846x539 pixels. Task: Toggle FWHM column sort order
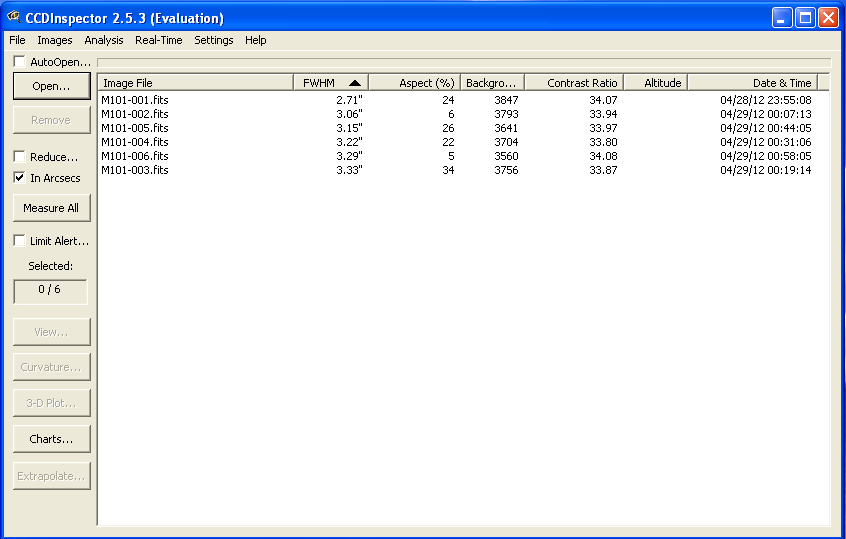[331, 83]
